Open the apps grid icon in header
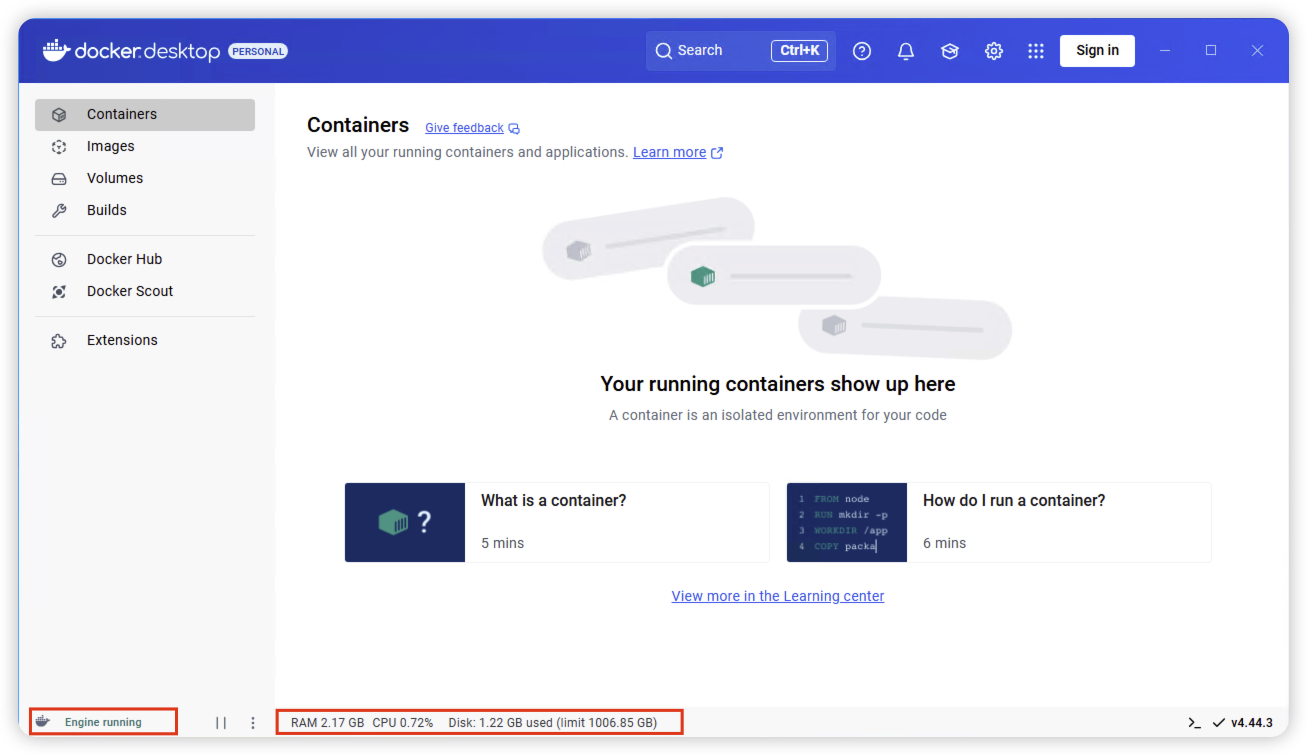This screenshot has width=1307, height=755. (1036, 51)
